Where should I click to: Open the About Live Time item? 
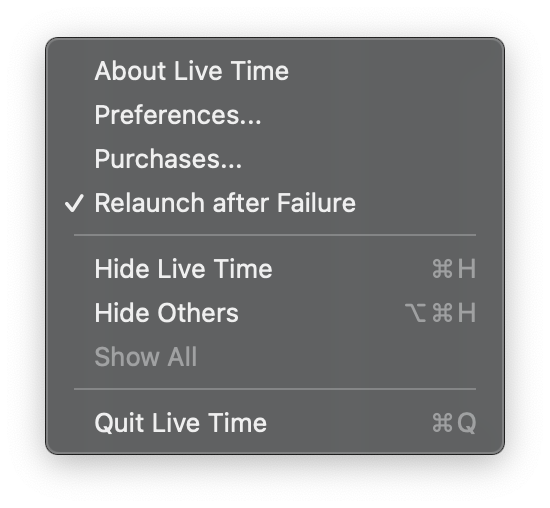click(275, 71)
